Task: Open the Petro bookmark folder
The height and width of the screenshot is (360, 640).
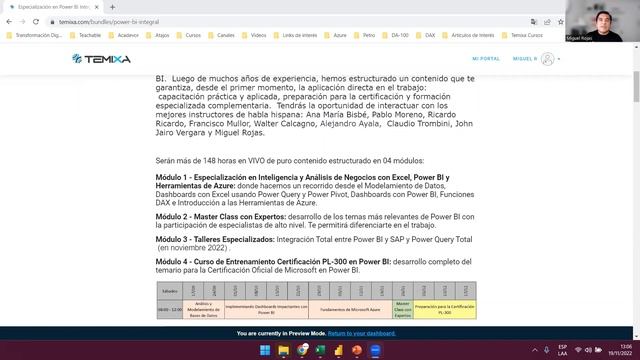Action: click(x=364, y=36)
